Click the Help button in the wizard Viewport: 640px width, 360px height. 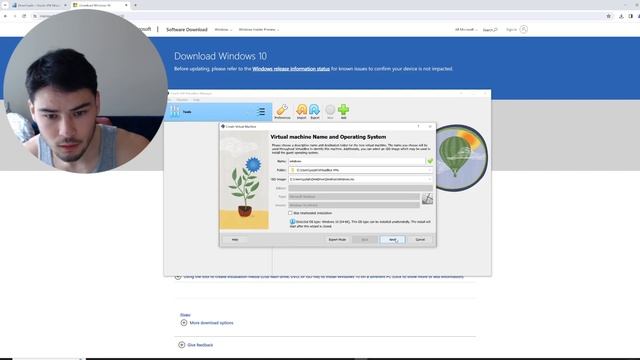(235, 240)
